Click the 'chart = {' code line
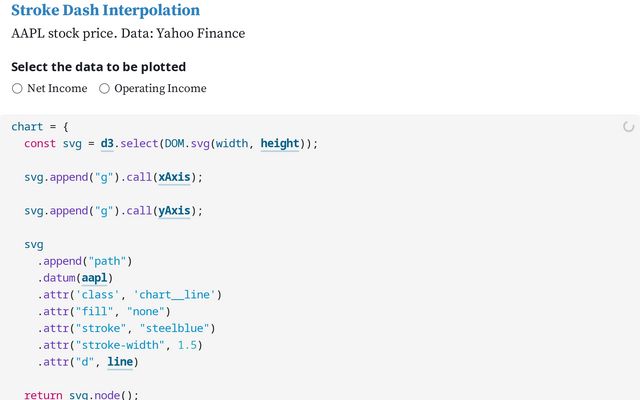The height and width of the screenshot is (400, 640). [40, 127]
